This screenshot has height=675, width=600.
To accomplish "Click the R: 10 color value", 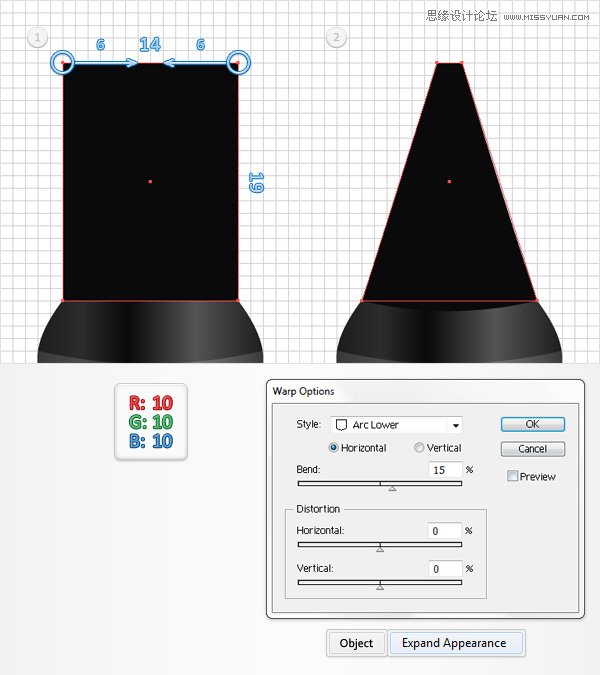I will pyautogui.click(x=151, y=403).
